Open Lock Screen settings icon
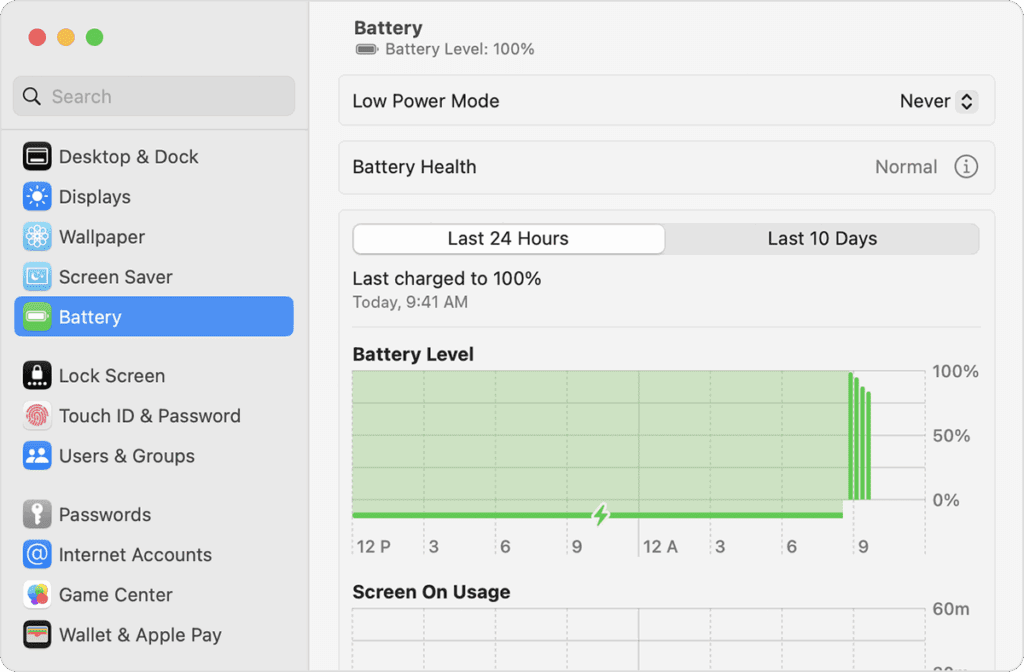Image resolution: width=1024 pixels, height=672 pixels. pyautogui.click(x=37, y=375)
